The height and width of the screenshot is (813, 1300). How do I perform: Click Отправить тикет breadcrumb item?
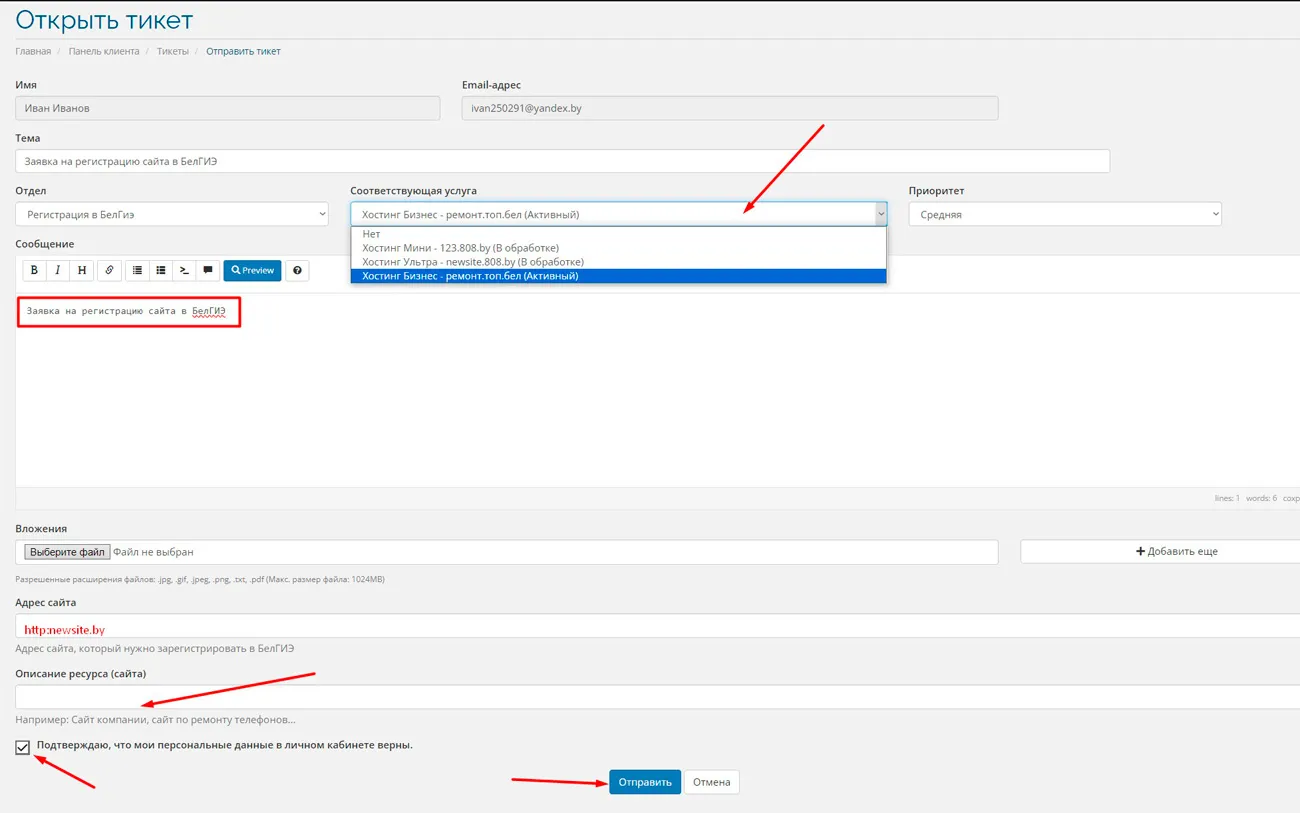click(243, 51)
